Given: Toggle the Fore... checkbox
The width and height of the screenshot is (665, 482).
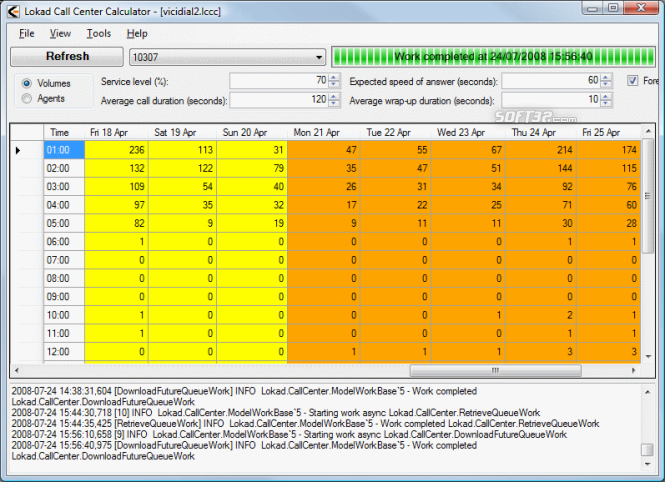Looking at the screenshot, I should (x=632, y=81).
